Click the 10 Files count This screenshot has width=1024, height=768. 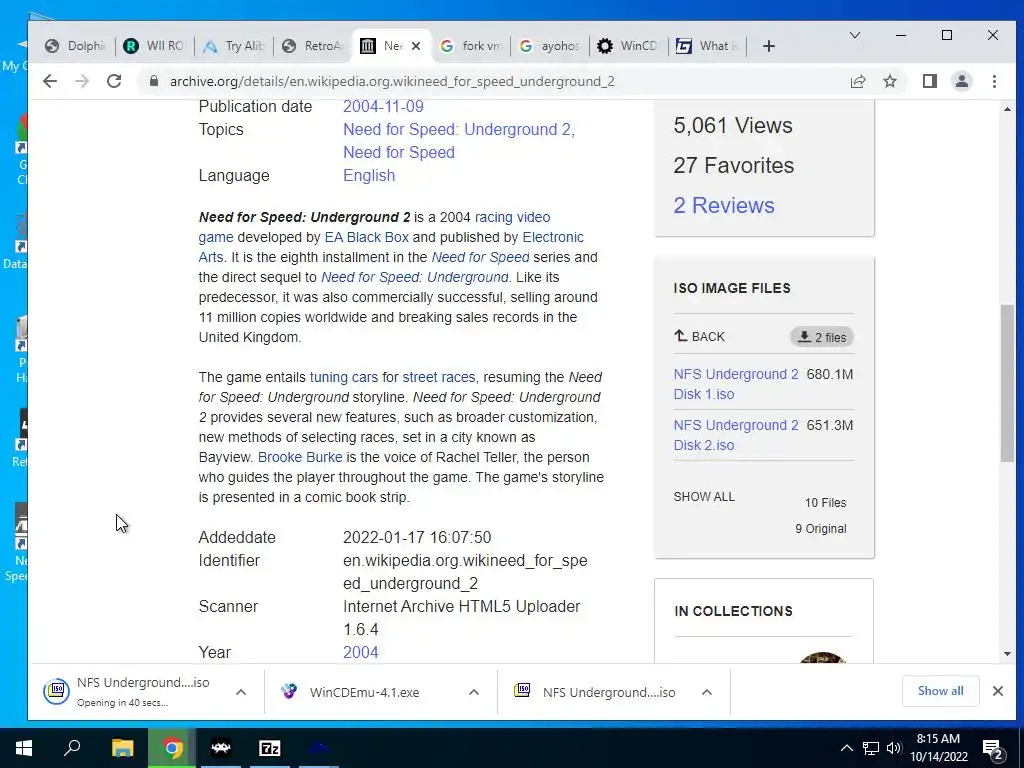click(825, 503)
